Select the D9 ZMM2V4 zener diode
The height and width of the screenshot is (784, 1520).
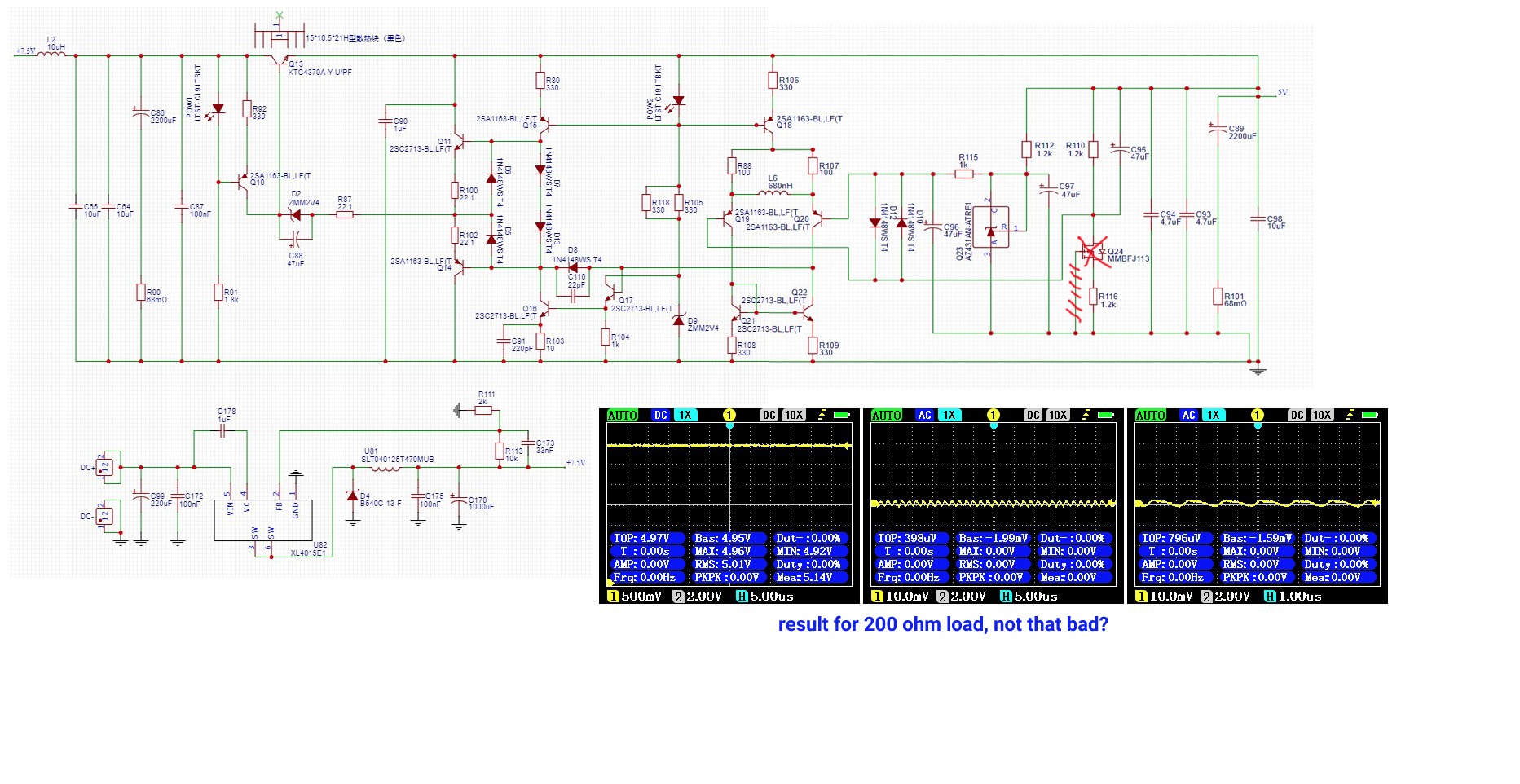[678, 320]
